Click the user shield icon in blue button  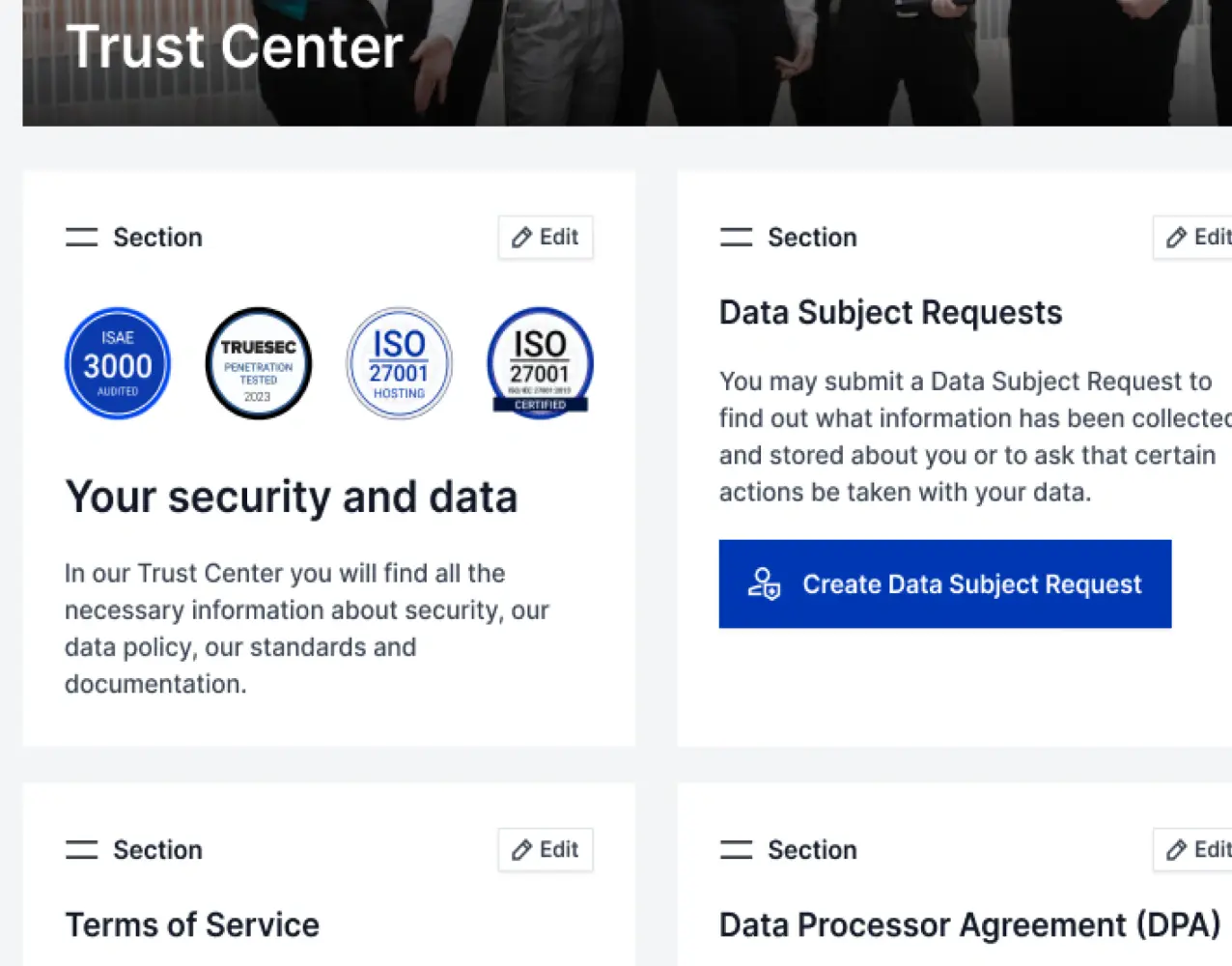point(764,584)
